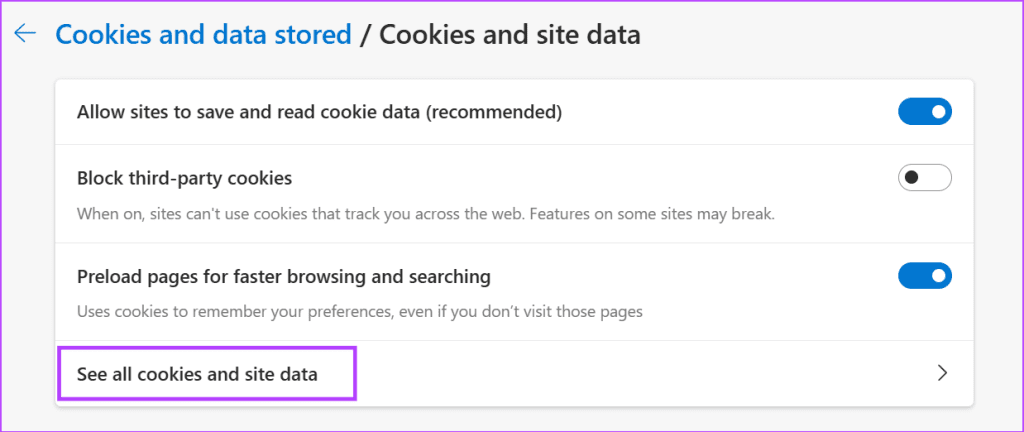Image resolution: width=1024 pixels, height=432 pixels.
Task: Enable Block third-party cookies switch
Action: click(924, 179)
